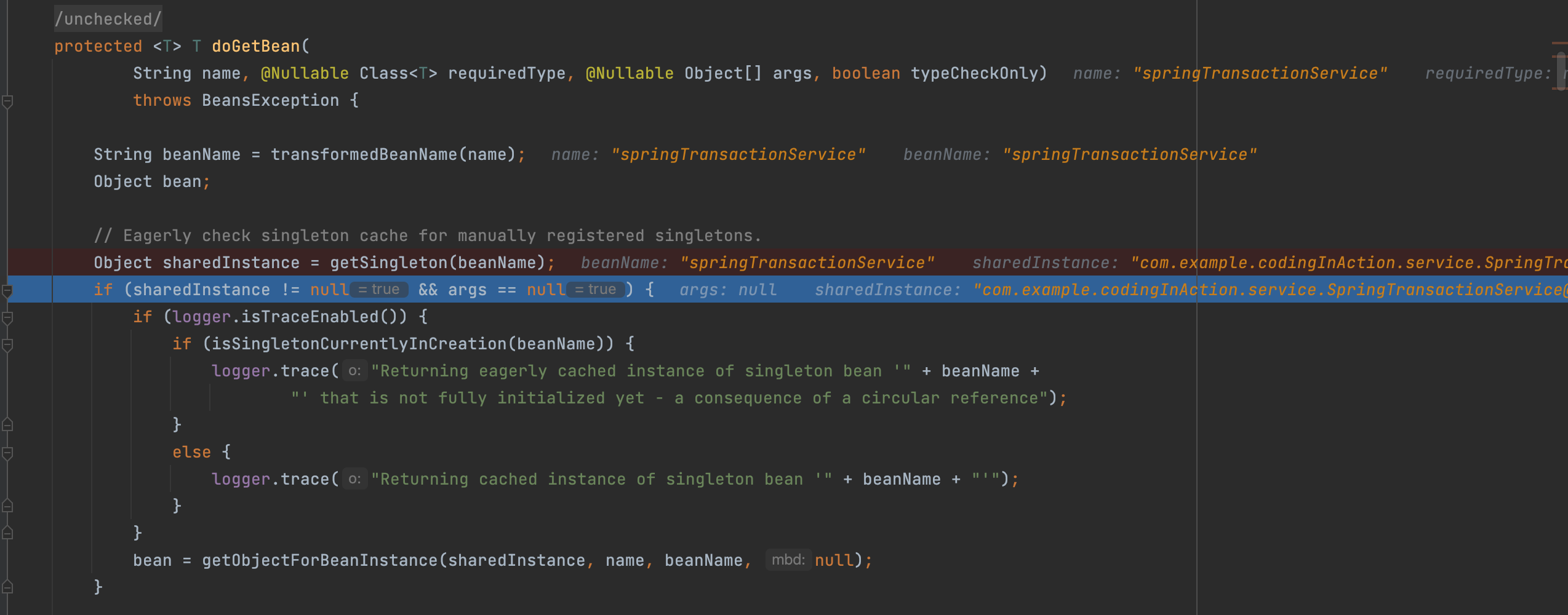Screen dimensions: 1568x615
Task: Click fold-end marker closing isSingletonCurrentlyInCreation block
Action: (7, 425)
